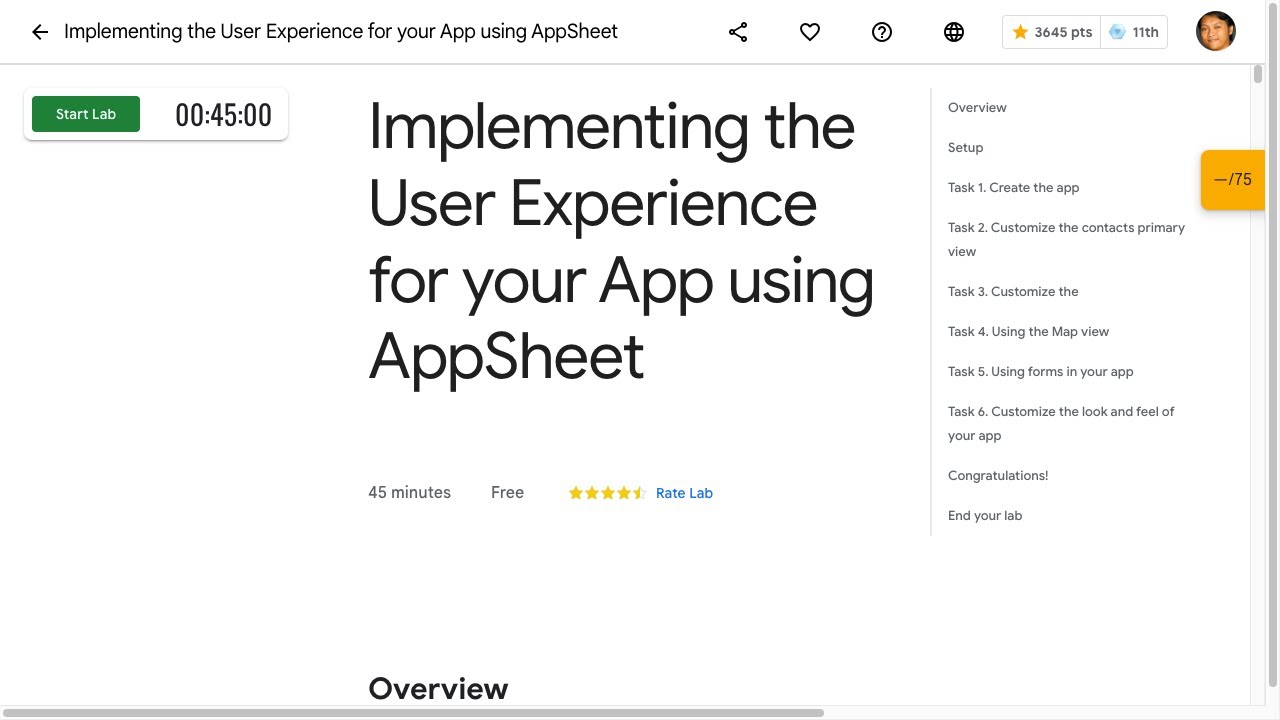Image resolution: width=1280 pixels, height=720 pixels.
Task: Go to Task 2 contacts primary view
Action: tap(1066, 239)
